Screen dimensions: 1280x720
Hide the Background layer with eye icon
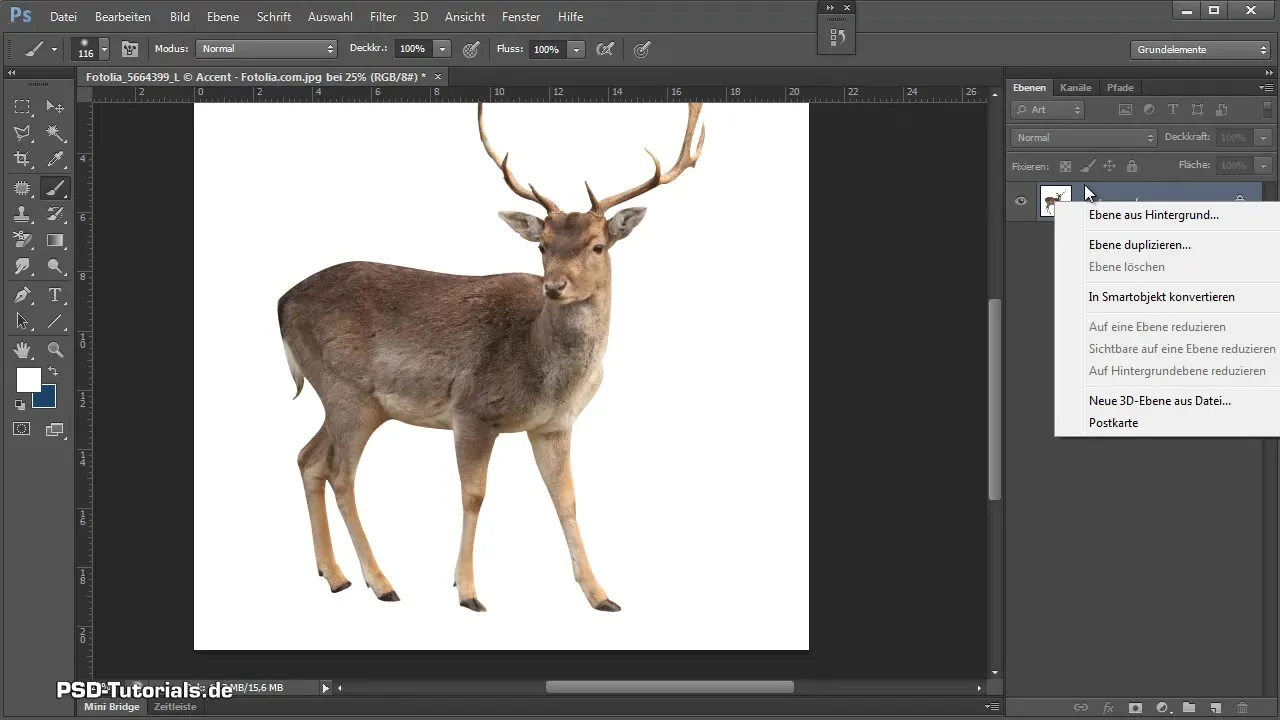[1021, 201]
